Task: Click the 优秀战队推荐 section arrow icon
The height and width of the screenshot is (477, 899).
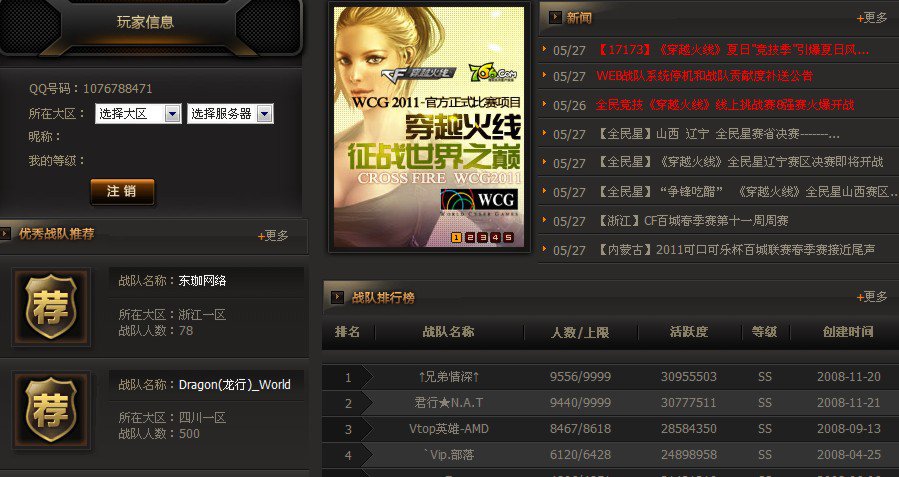Action: (5, 233)
